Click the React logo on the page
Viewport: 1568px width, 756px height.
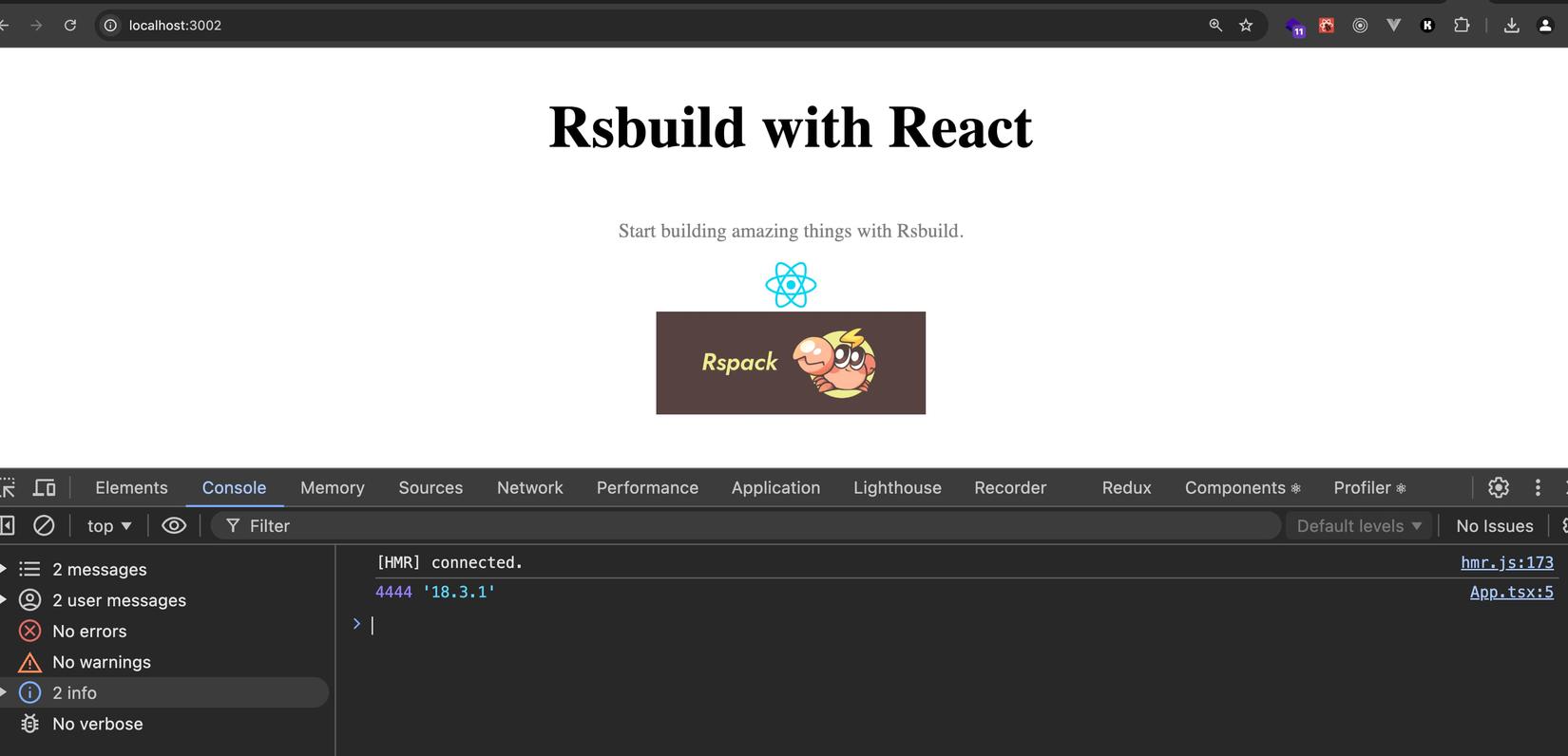(x=791, y=285)
